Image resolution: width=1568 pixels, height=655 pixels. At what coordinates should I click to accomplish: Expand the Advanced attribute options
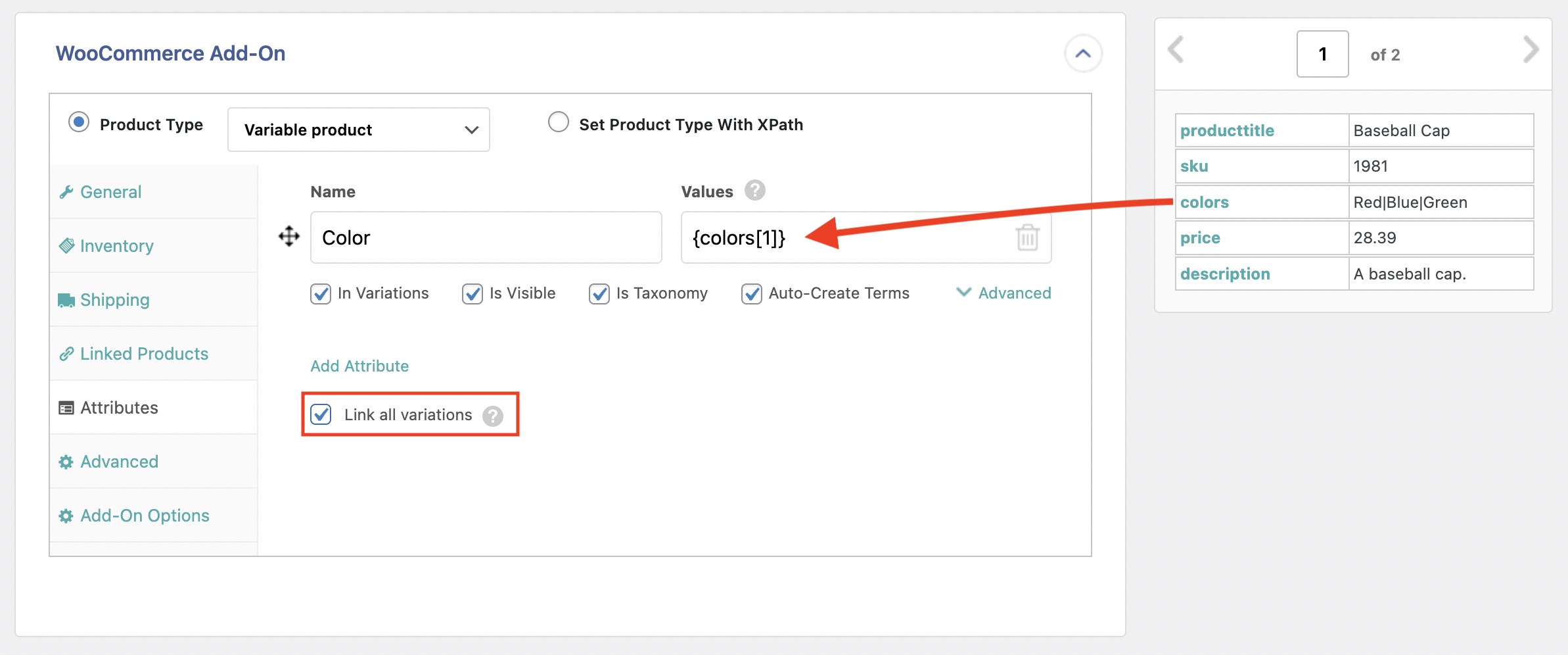(x=1003, y=293)
